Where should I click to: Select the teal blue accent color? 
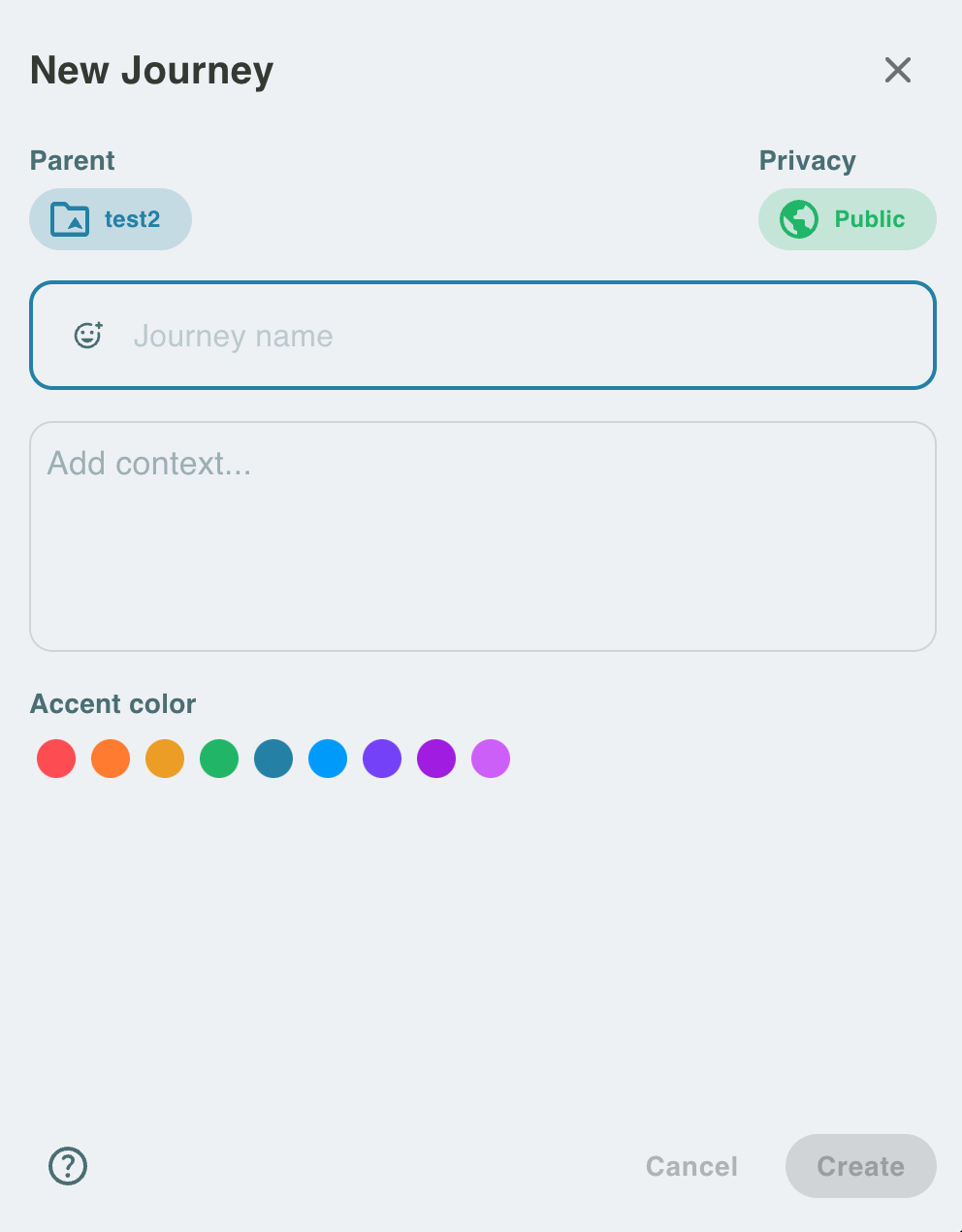click(x=273, y=759)
